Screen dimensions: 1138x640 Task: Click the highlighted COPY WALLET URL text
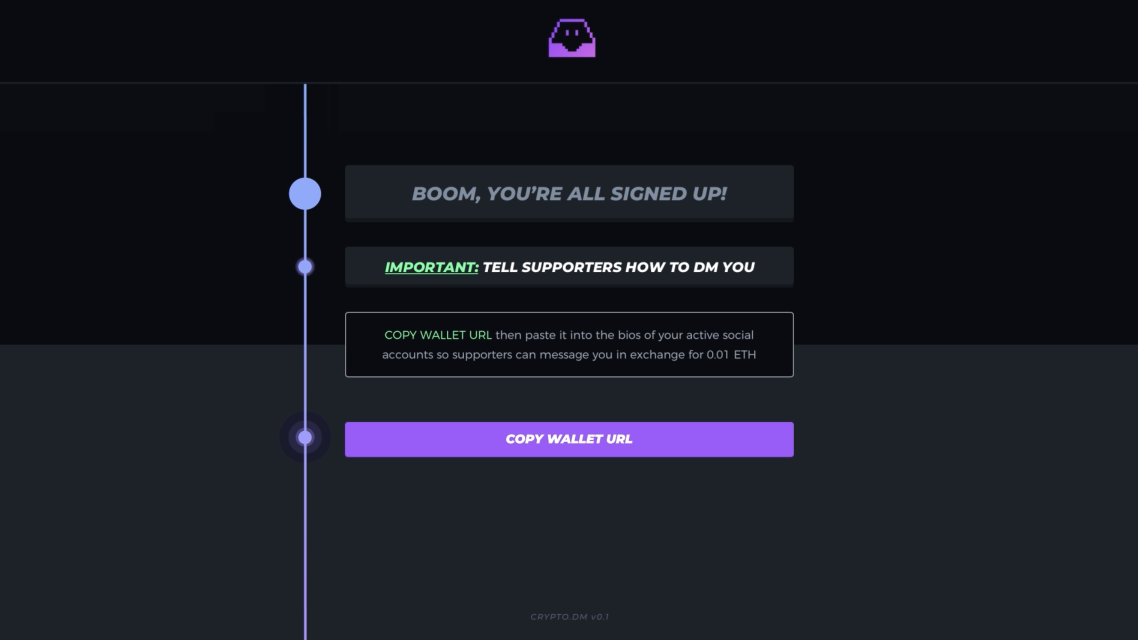pos(436,334)
